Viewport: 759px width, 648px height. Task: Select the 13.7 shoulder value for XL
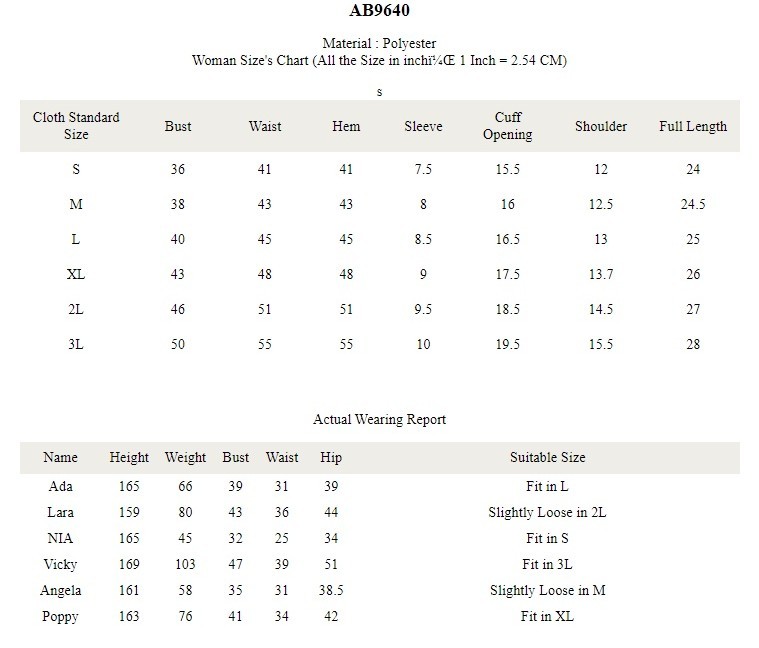601,274
